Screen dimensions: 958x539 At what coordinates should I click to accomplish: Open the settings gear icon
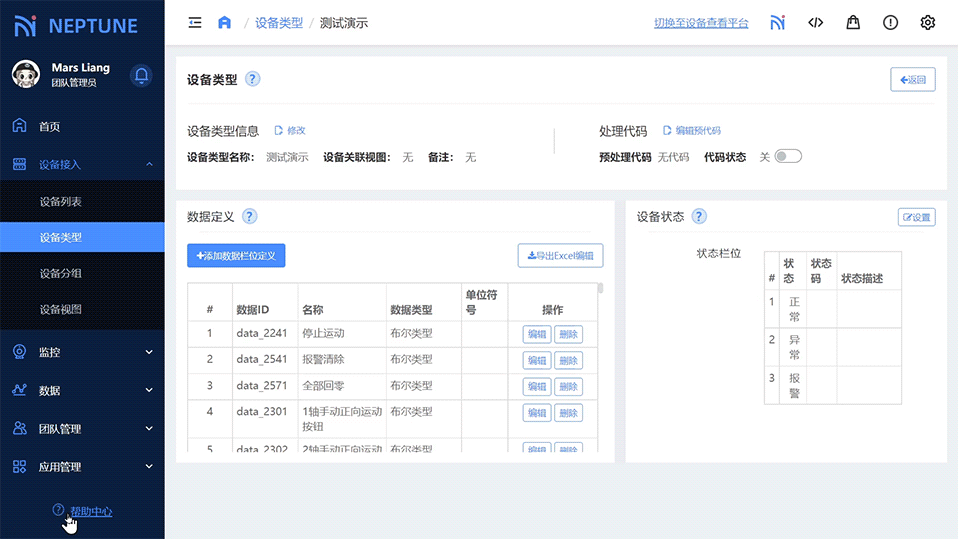(x=927, y=22)
